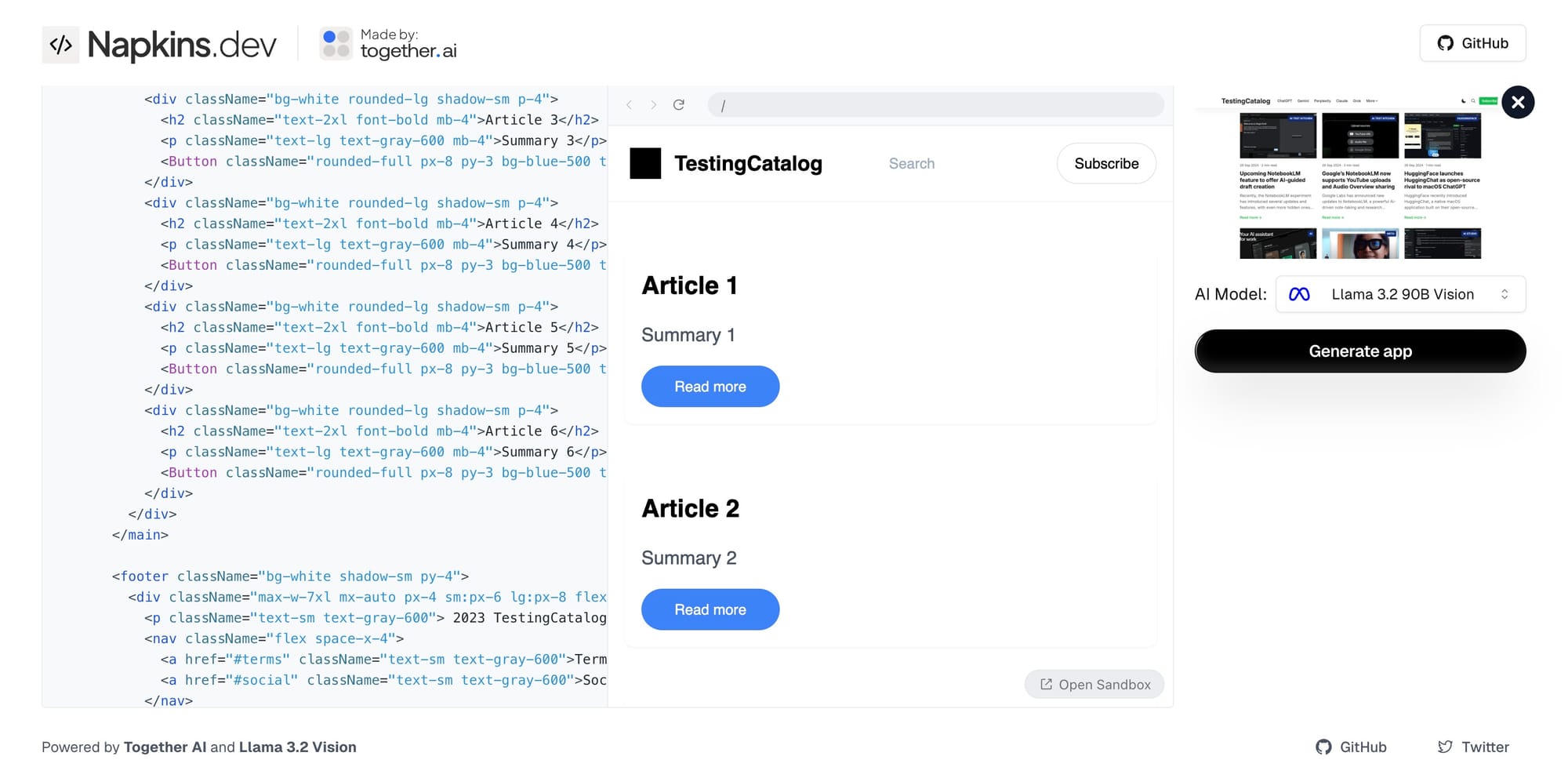
Task: Click the footer className code line
Action: 290,576
